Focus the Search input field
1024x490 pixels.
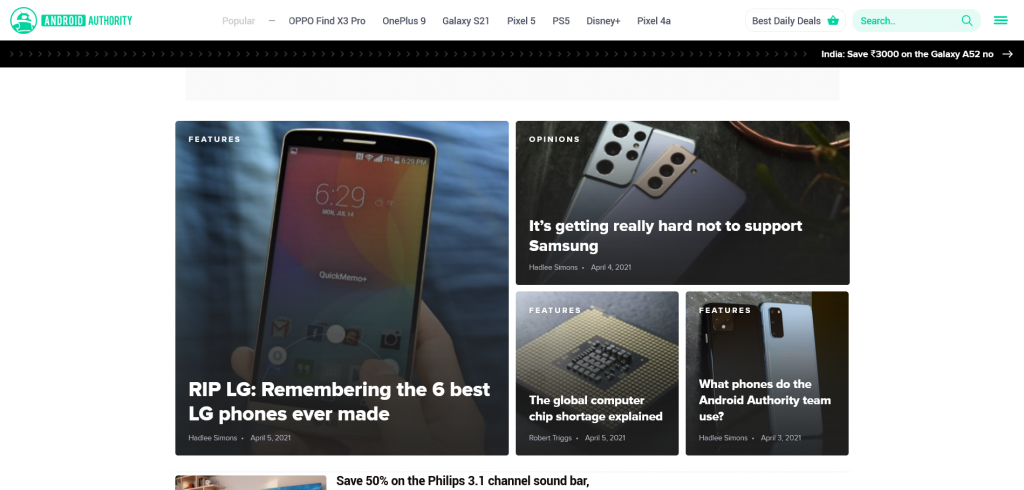point(916,20)
